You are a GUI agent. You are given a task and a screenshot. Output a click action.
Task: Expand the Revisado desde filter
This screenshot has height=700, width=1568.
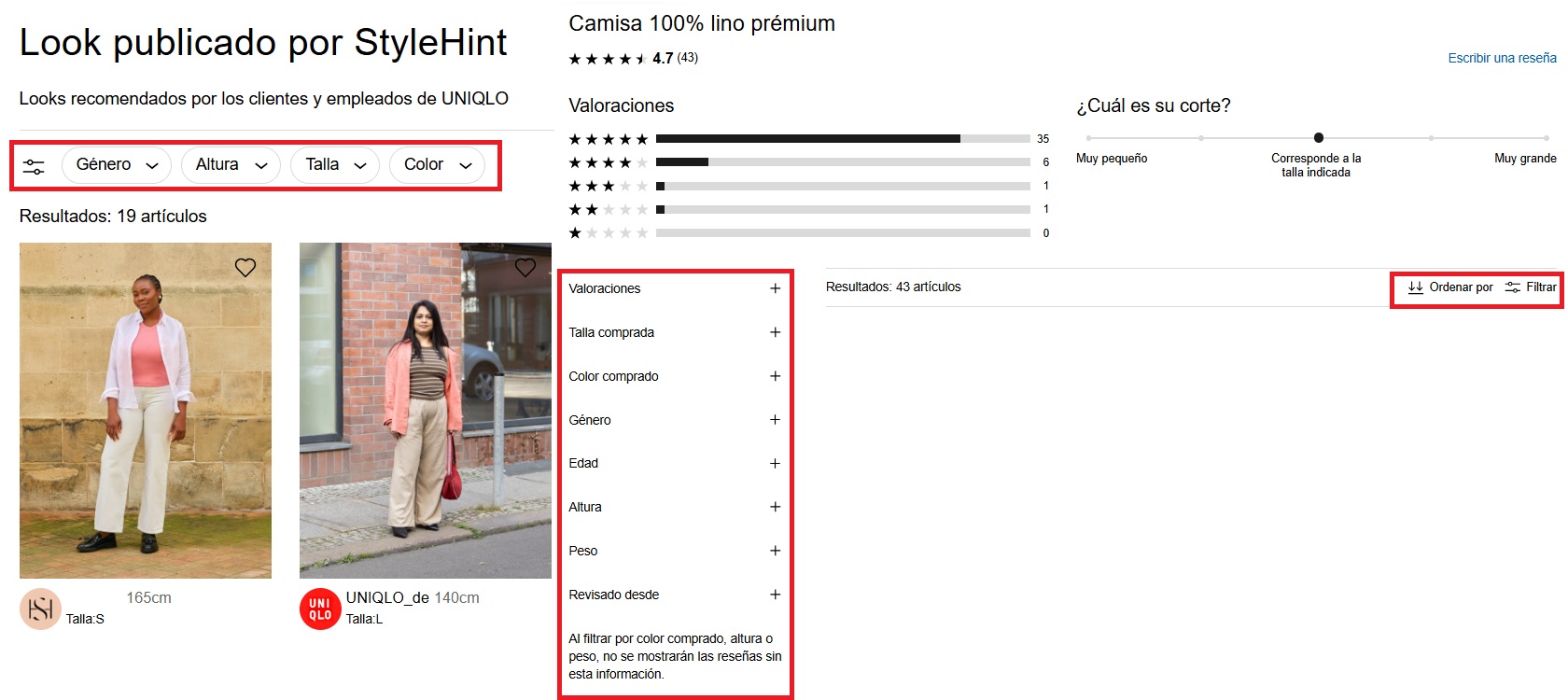(675, 595)
